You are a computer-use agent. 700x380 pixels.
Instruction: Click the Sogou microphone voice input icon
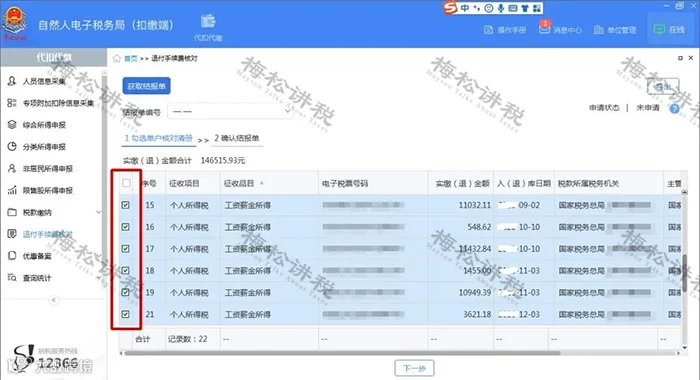[501, 8]
